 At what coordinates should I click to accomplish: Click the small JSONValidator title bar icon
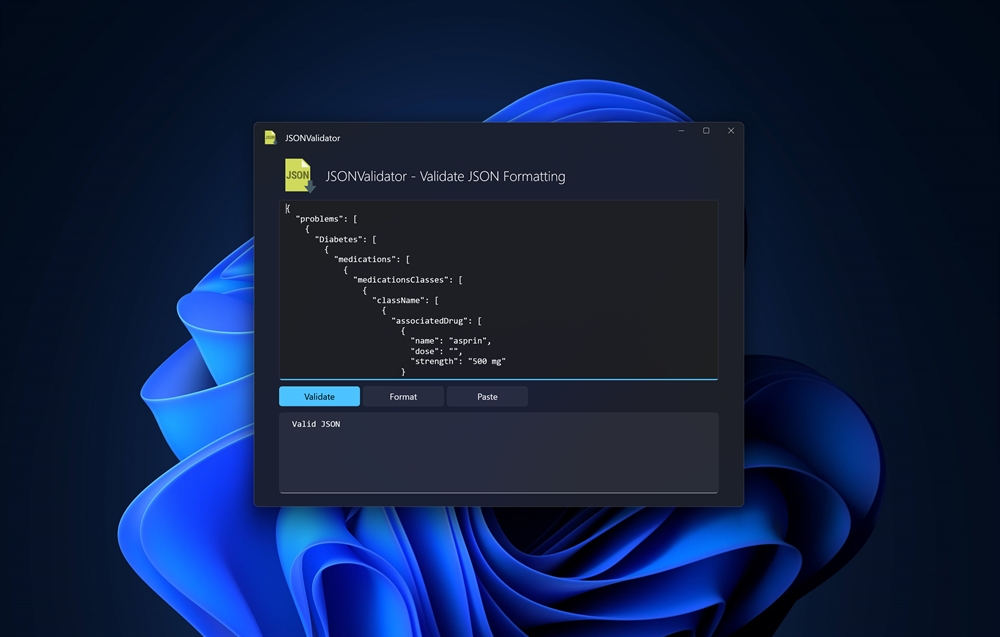[270, 138]
